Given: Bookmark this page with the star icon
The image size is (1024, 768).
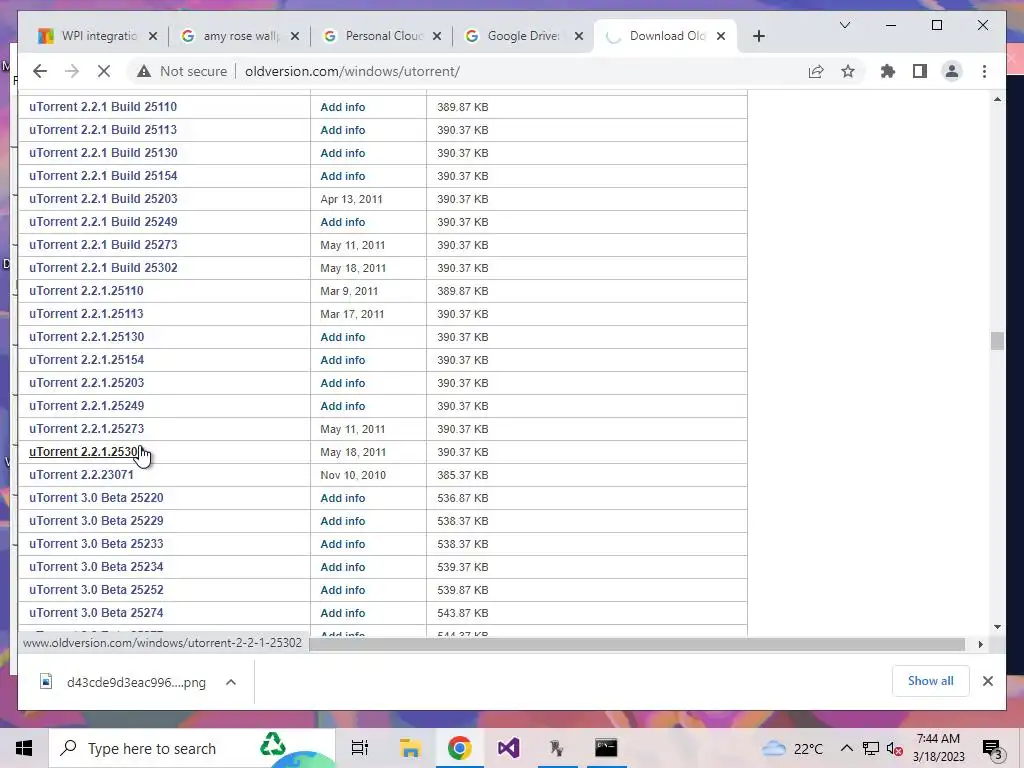Looking at the screenshot, I should tap(848, 71).
